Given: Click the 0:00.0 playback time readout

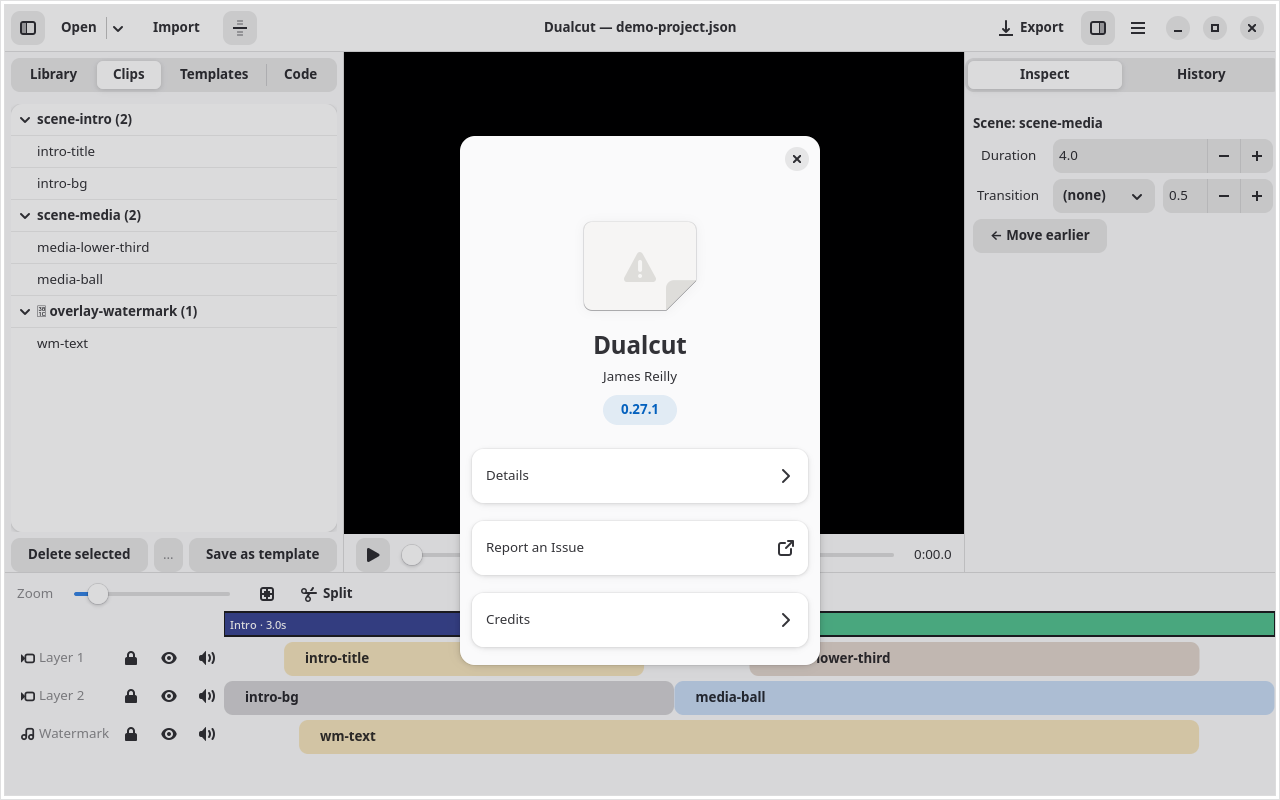Looking at the screenshot, I should tap(933, 555).
